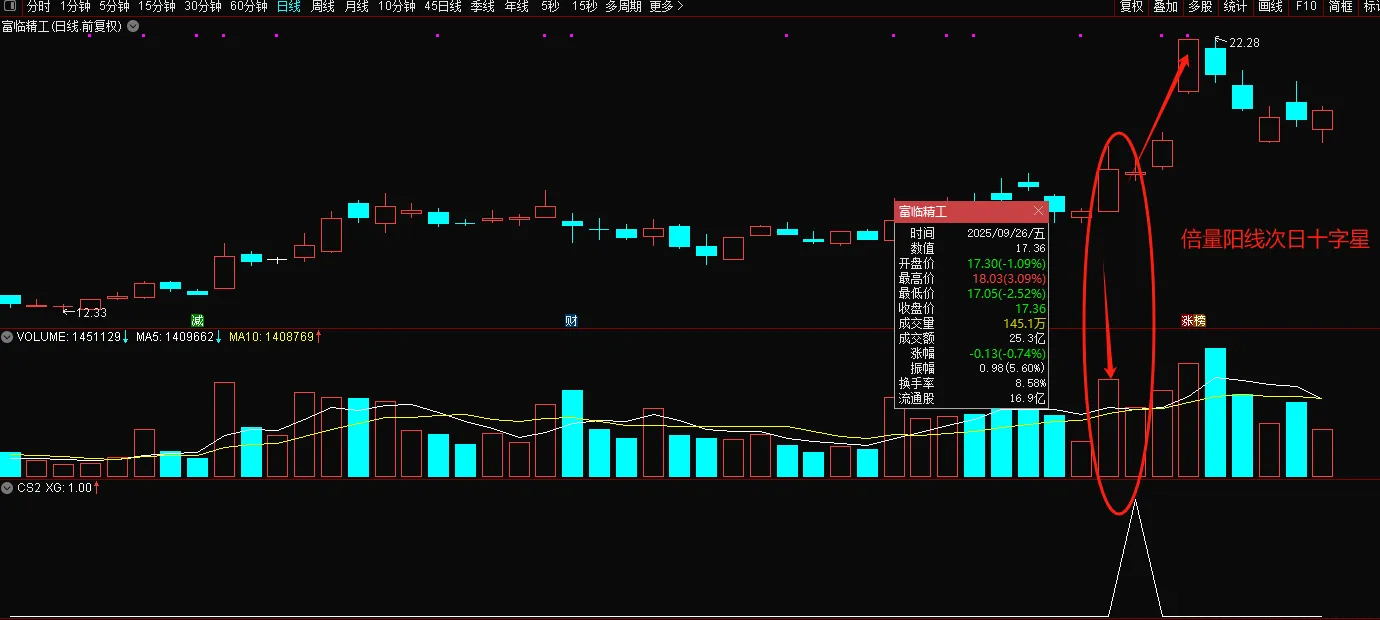This screenshot has width=1380, height=620.
Task: Select the 1分钟 period
Action: (75, 6)
